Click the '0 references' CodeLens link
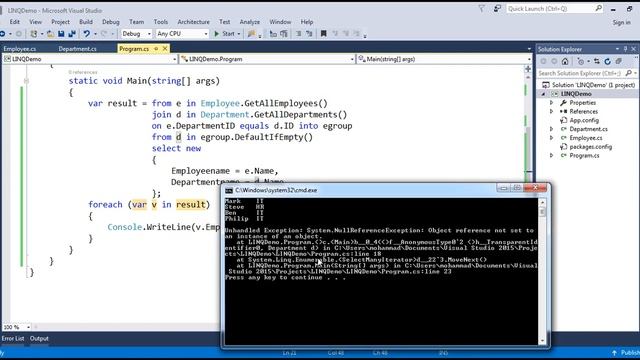This screenshot has height=360, width=640. 83,72
